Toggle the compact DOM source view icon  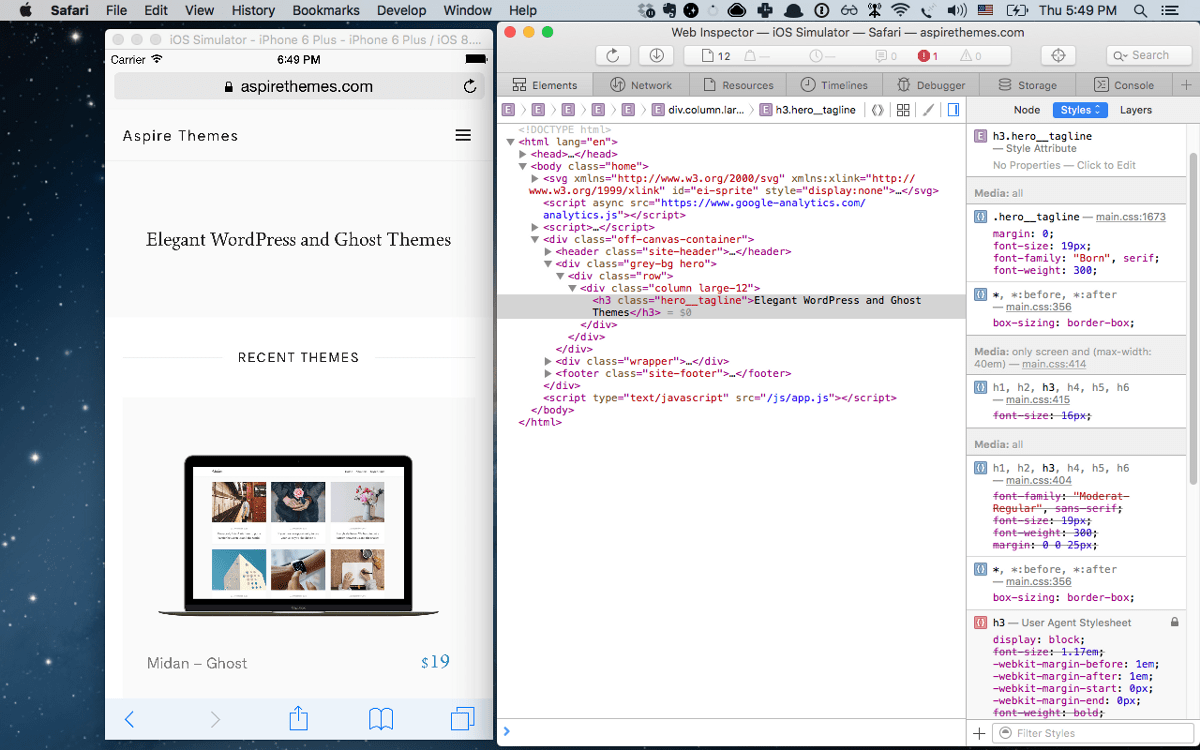point(877,109)
